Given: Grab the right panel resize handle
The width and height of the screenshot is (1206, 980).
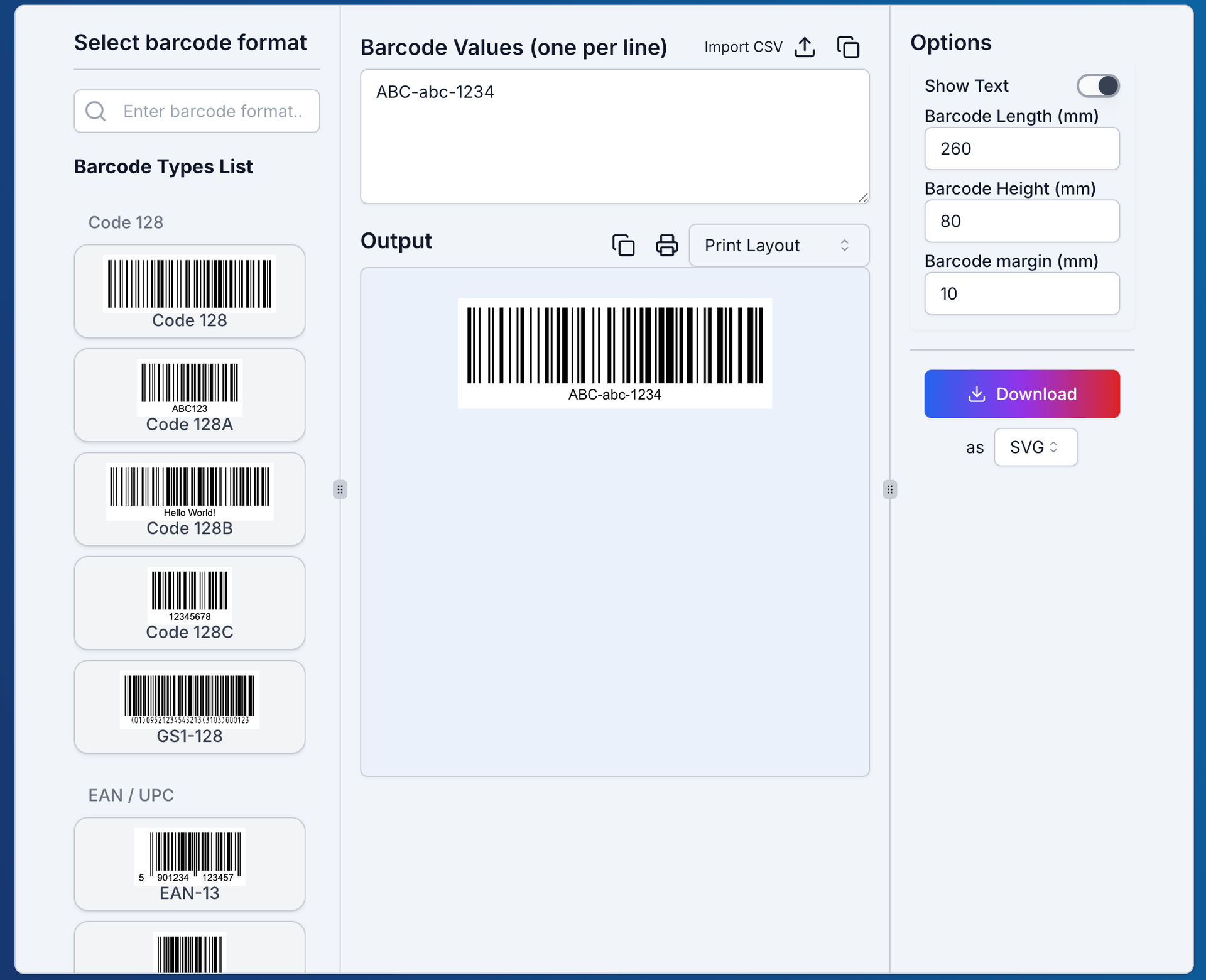Looking at the screenshot, I should pos(889,489).
